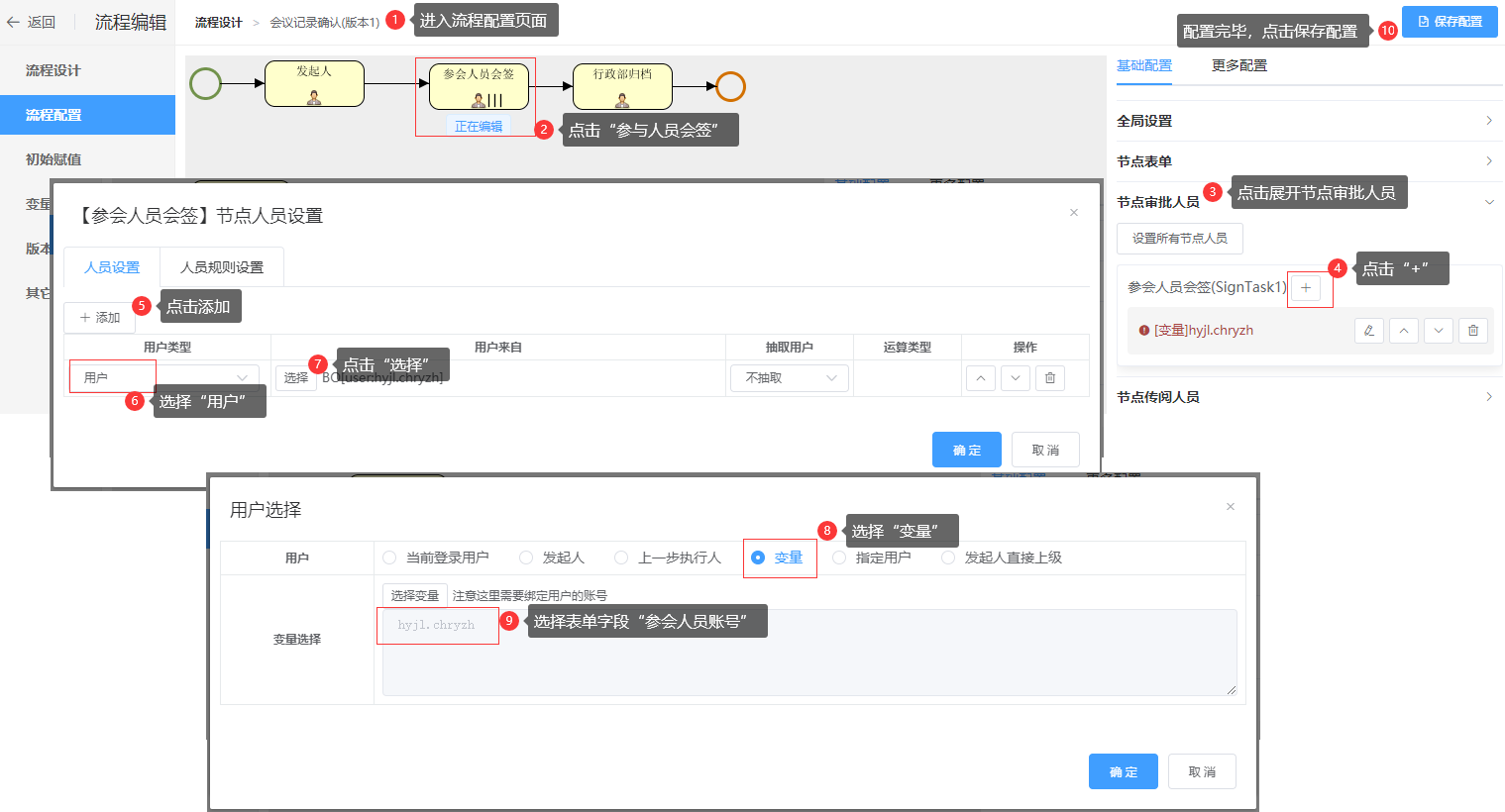Switch to the 人员规则设置 tab
1505x812 pixels.
(x=222, y=267)
